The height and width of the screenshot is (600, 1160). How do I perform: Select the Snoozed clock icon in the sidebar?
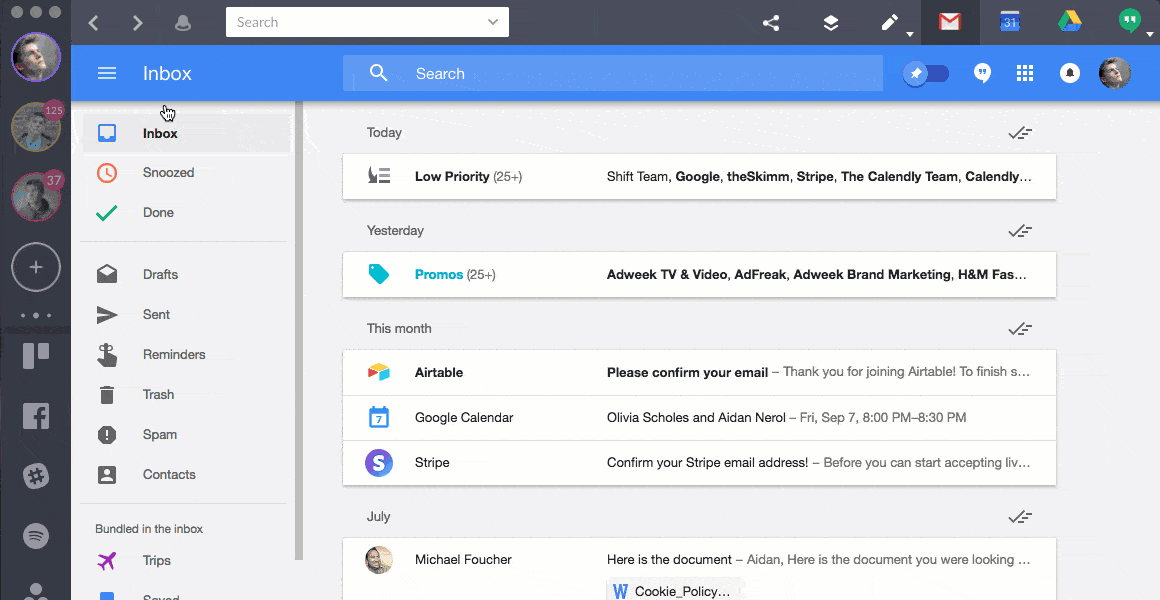pos(106,172)
